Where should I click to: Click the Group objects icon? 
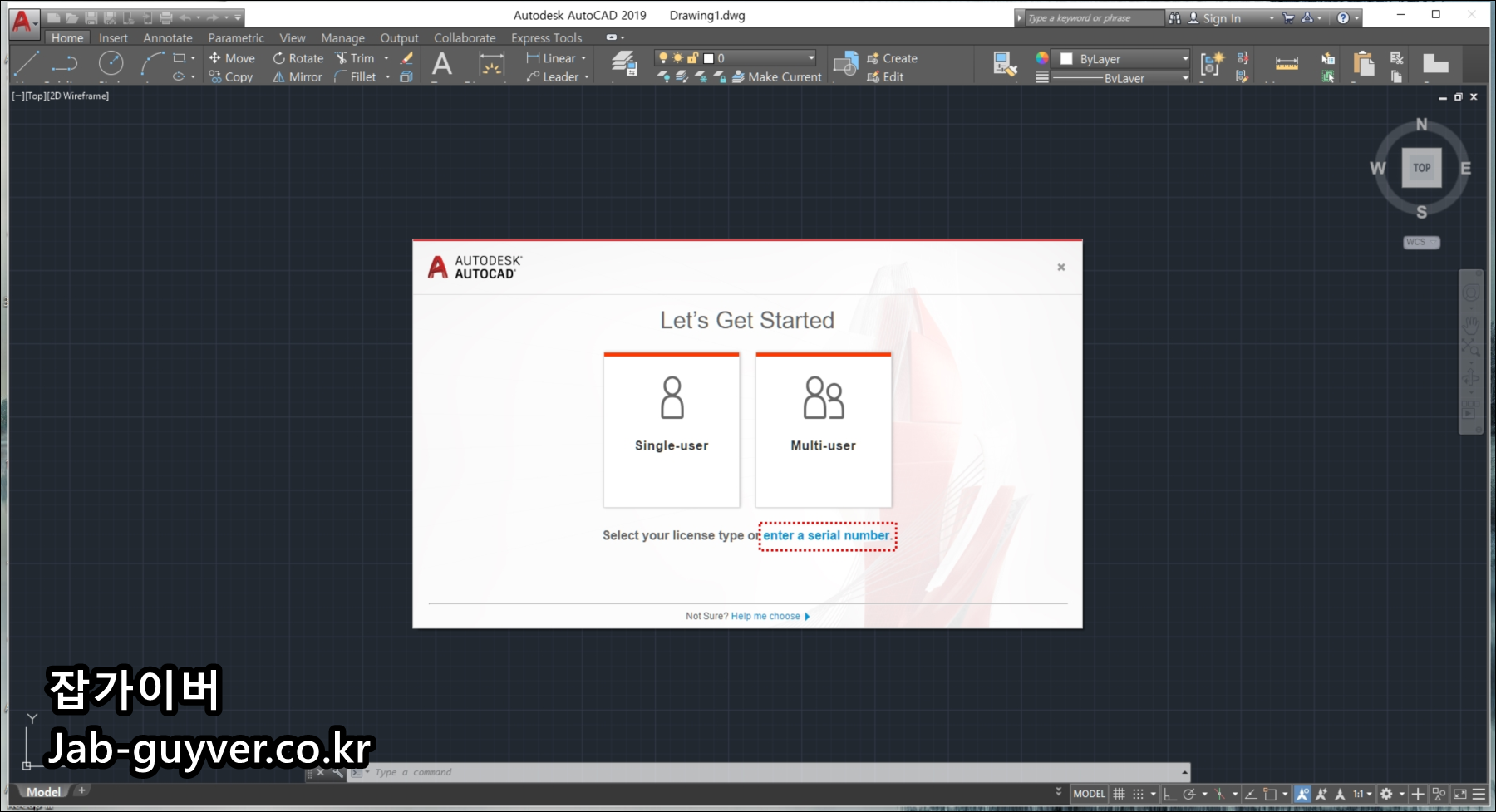point(1212,63)
